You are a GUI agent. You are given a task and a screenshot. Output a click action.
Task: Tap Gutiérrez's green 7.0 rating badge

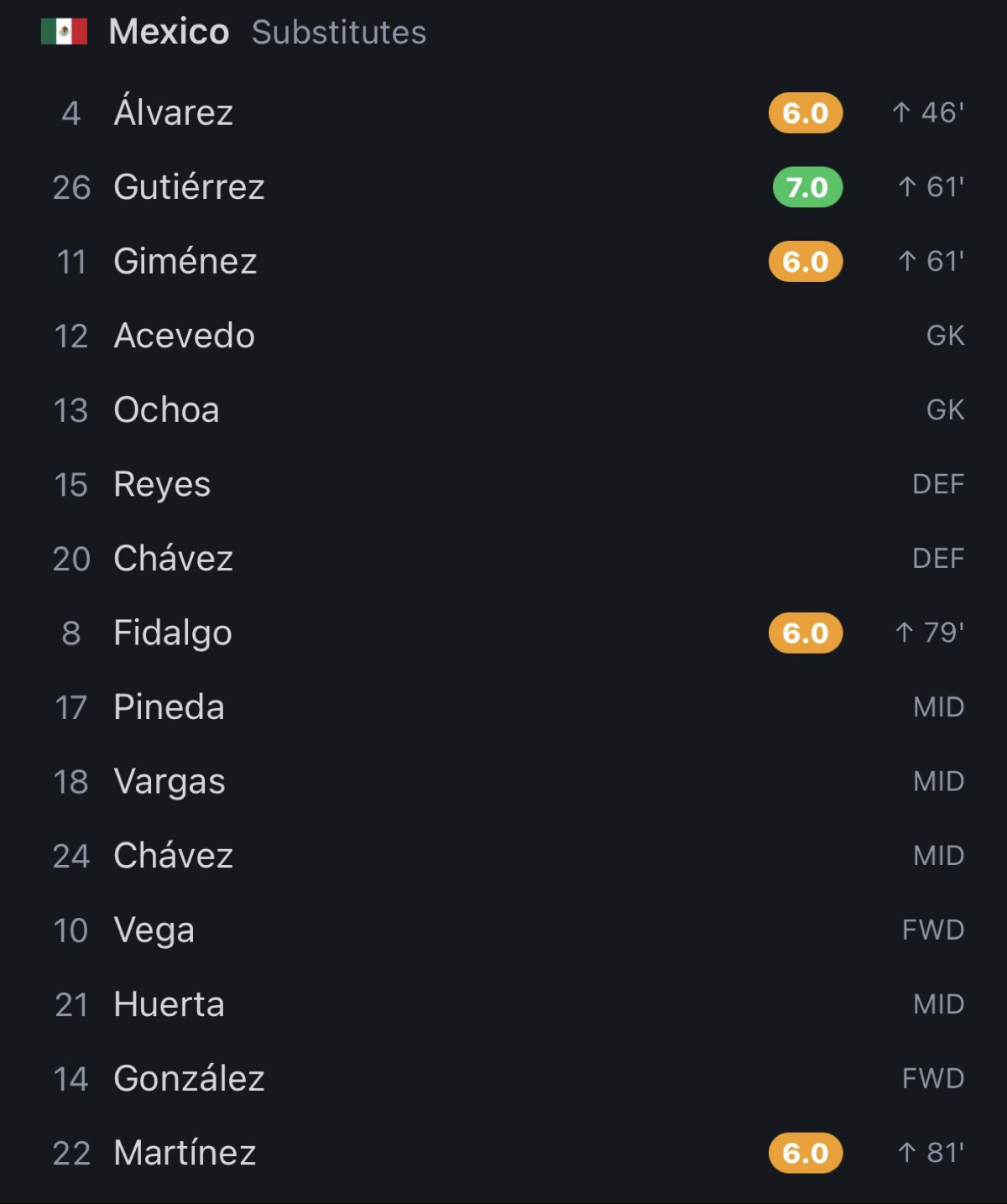coord(807,187)
